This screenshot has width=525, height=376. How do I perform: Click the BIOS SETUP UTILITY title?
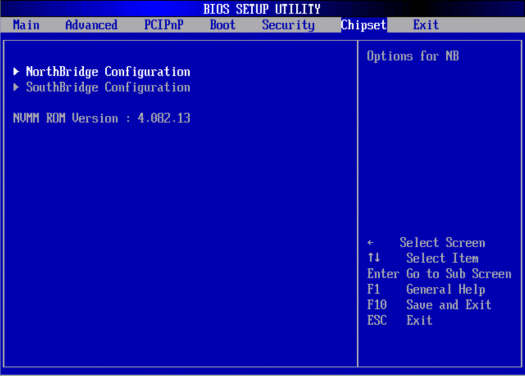pos(262,9)
